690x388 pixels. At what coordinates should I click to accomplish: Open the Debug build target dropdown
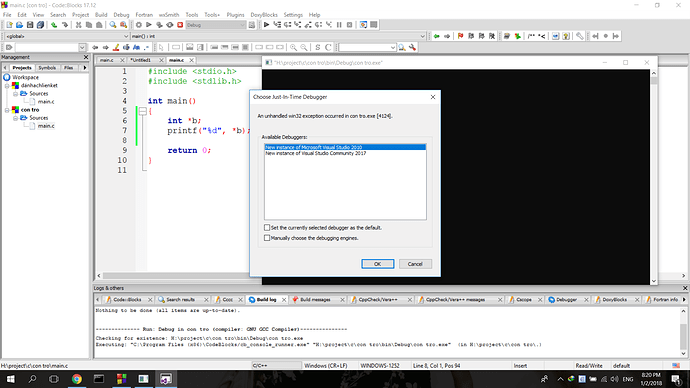click(216, 25)
